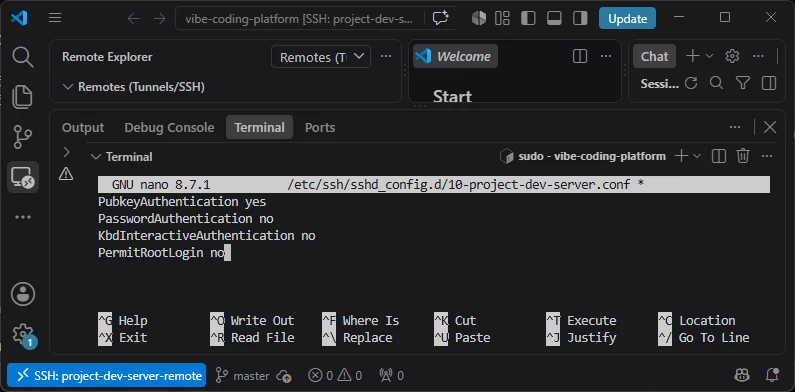Select the Welcome editor tab

coord(455,56)
